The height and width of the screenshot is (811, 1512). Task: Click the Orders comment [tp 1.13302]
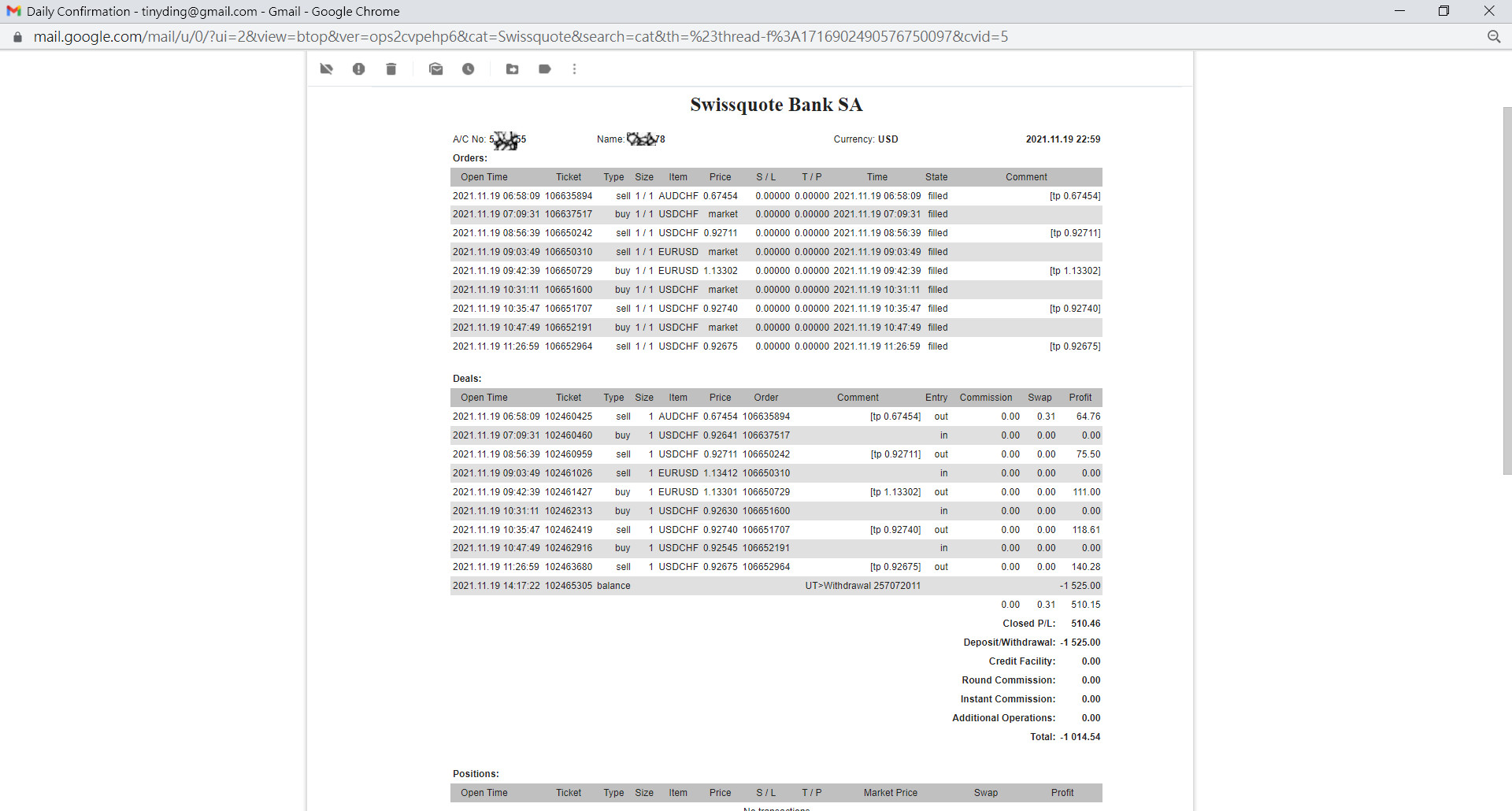tap(1075, 271)
